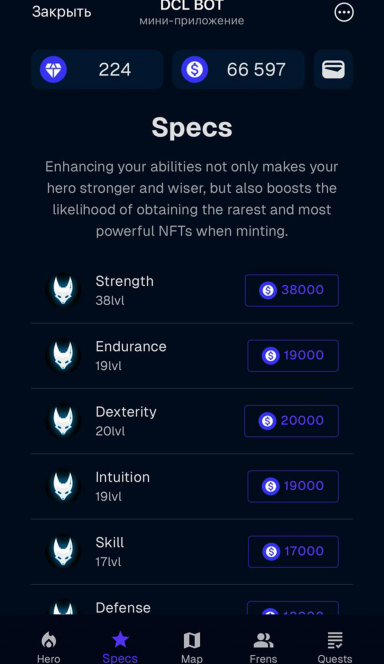Image resolution: width=384 pixels, height=664 pixels.
Task: Tap the Skill fox mask icon
Action: pos(63,551)
